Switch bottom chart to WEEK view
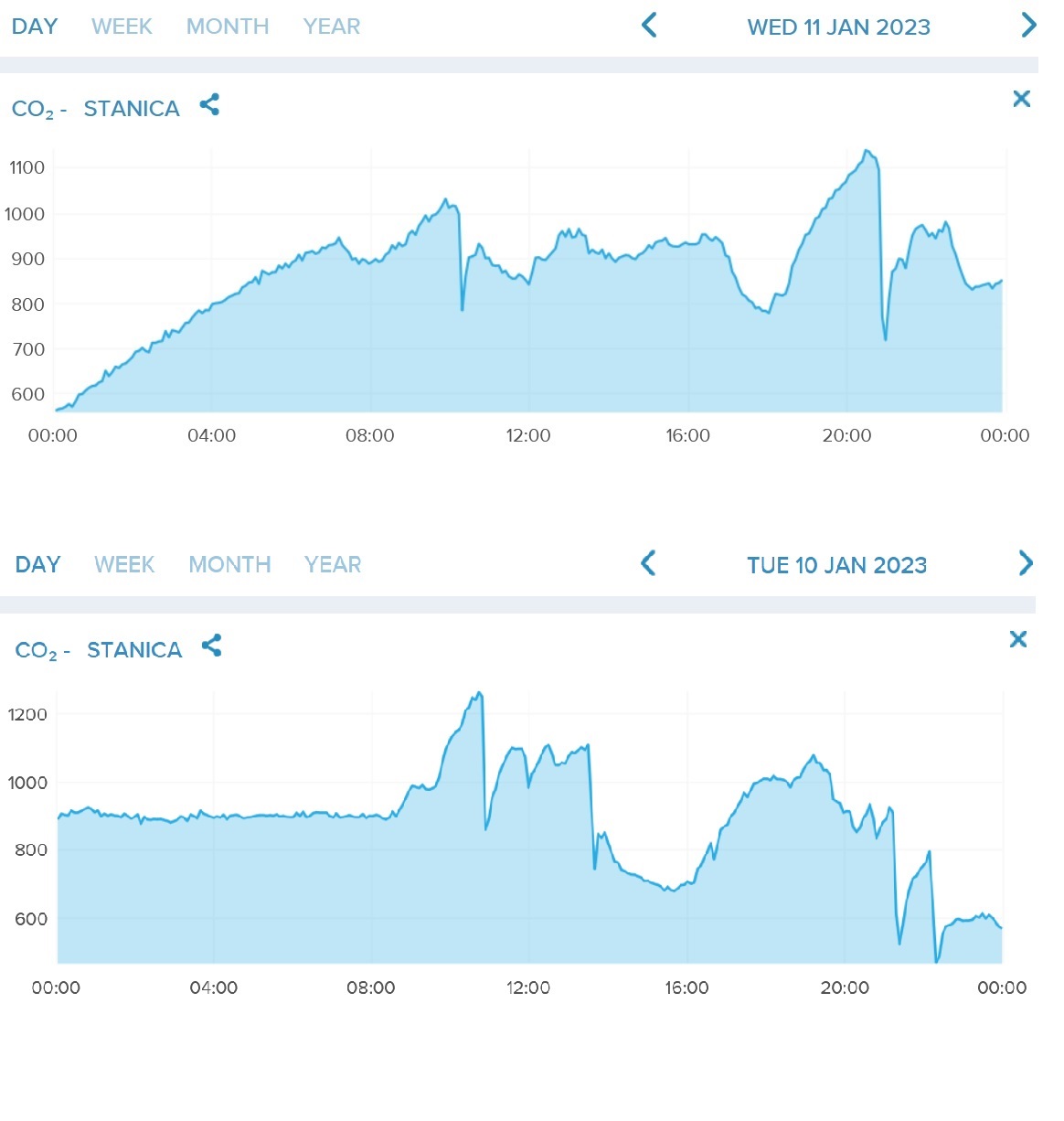Screen dimensions: 1064x1121 pyautogui.click(x=124, y=564)
